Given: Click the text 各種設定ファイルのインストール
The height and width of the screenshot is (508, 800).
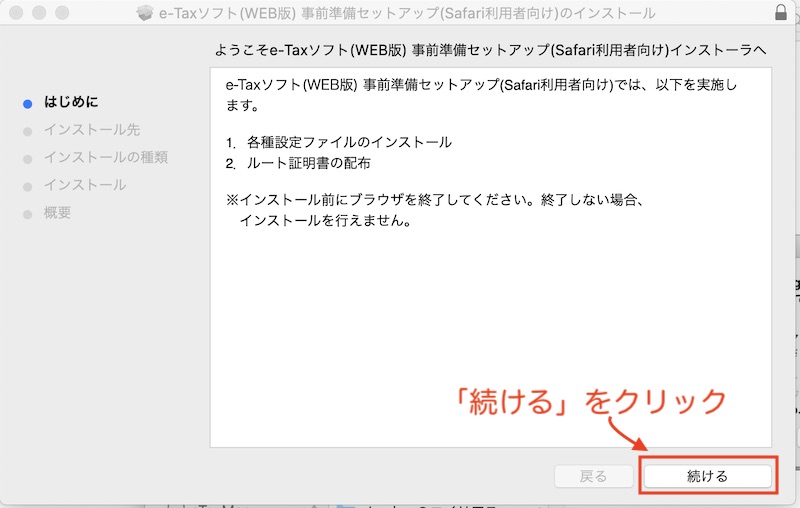Looking at the screenshot, I should [349, 142].
